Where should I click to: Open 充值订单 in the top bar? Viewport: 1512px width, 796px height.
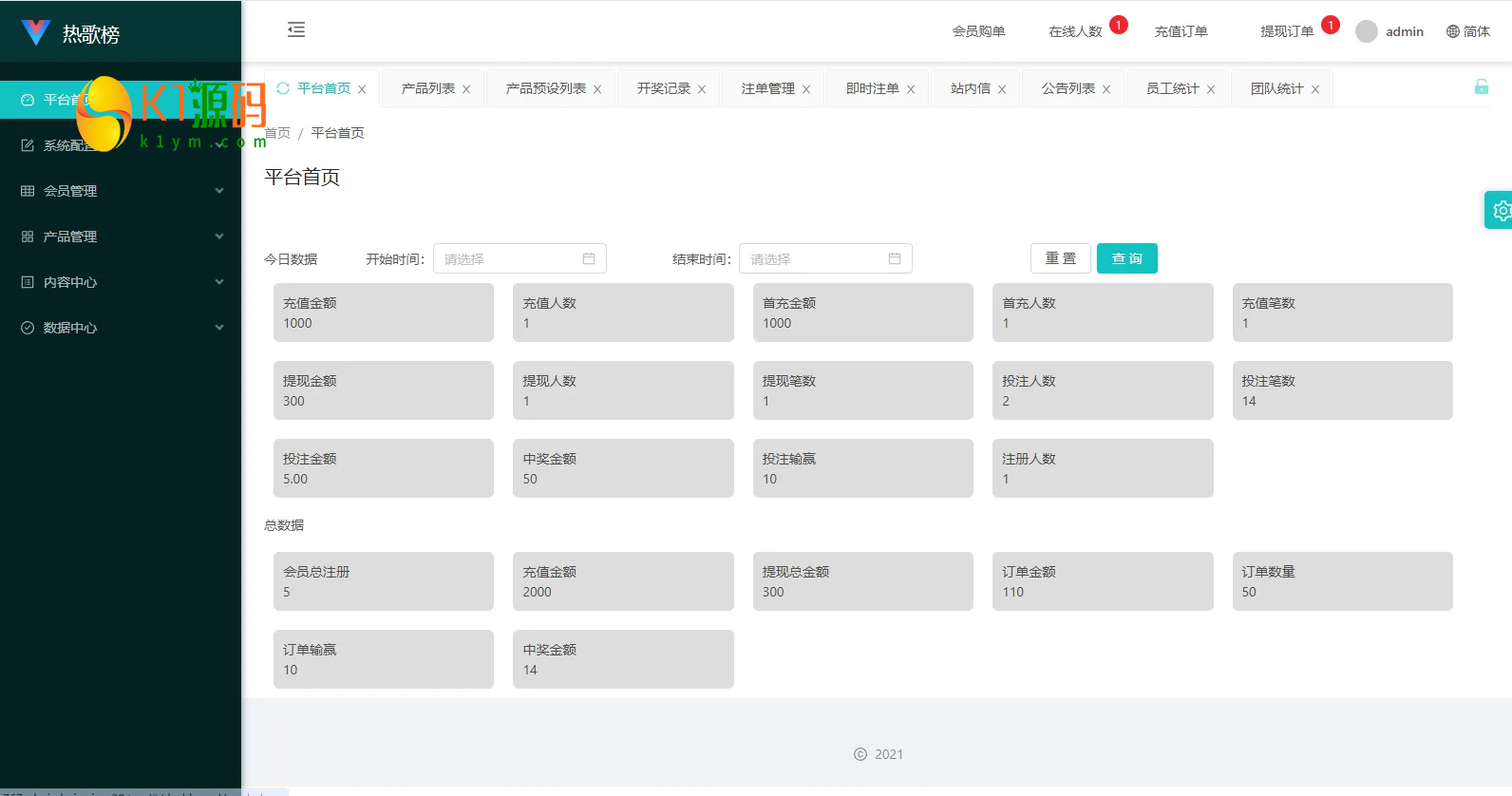1181,31
